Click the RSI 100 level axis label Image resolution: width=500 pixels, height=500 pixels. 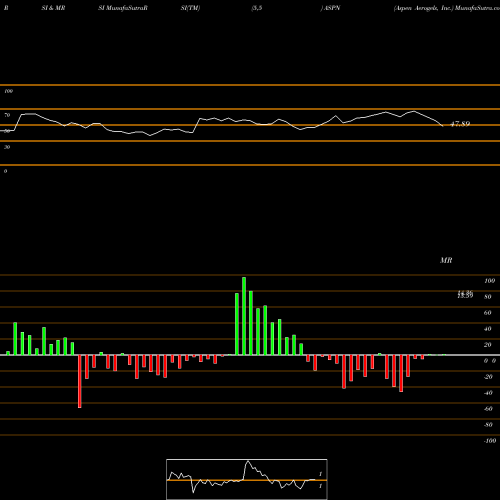click(x=8, y=91)
